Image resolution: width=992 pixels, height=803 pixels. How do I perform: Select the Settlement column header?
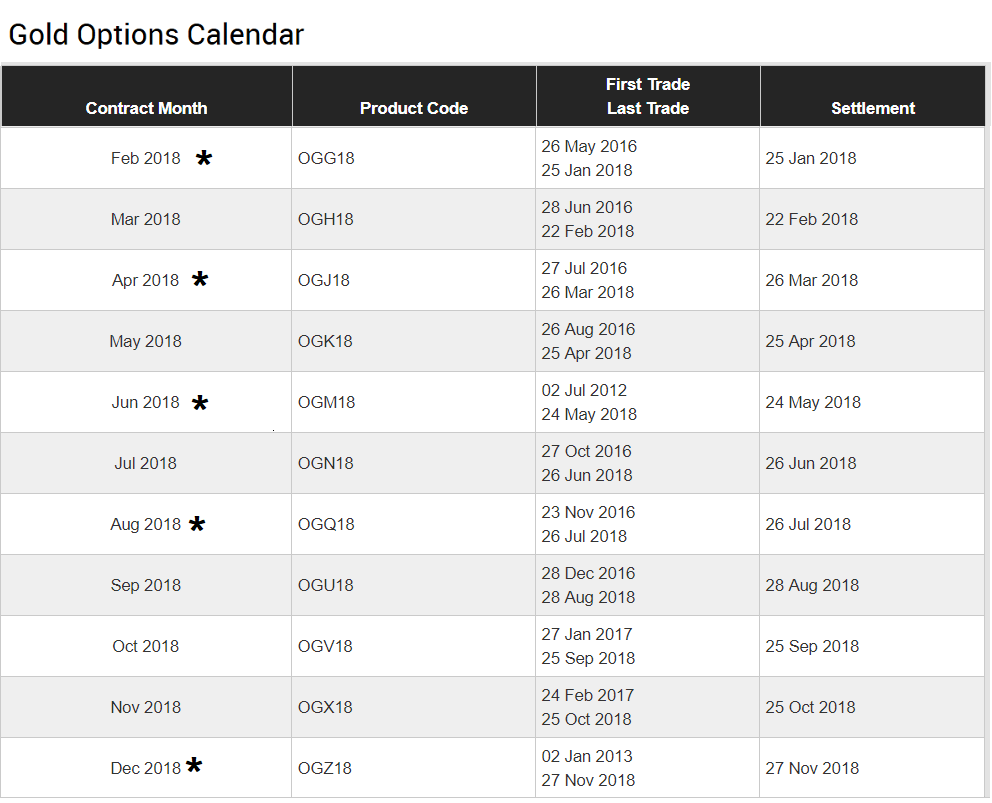point(873,108)
